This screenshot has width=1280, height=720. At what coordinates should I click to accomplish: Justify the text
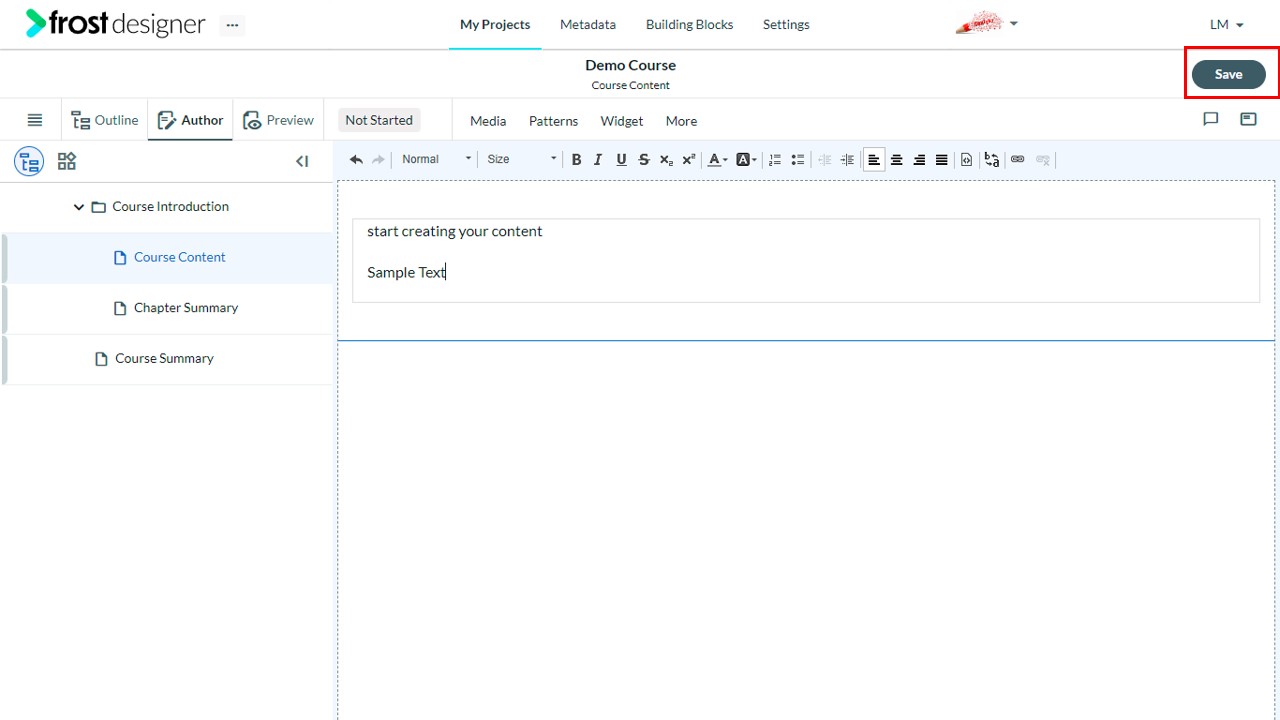(x=942, y=159)
